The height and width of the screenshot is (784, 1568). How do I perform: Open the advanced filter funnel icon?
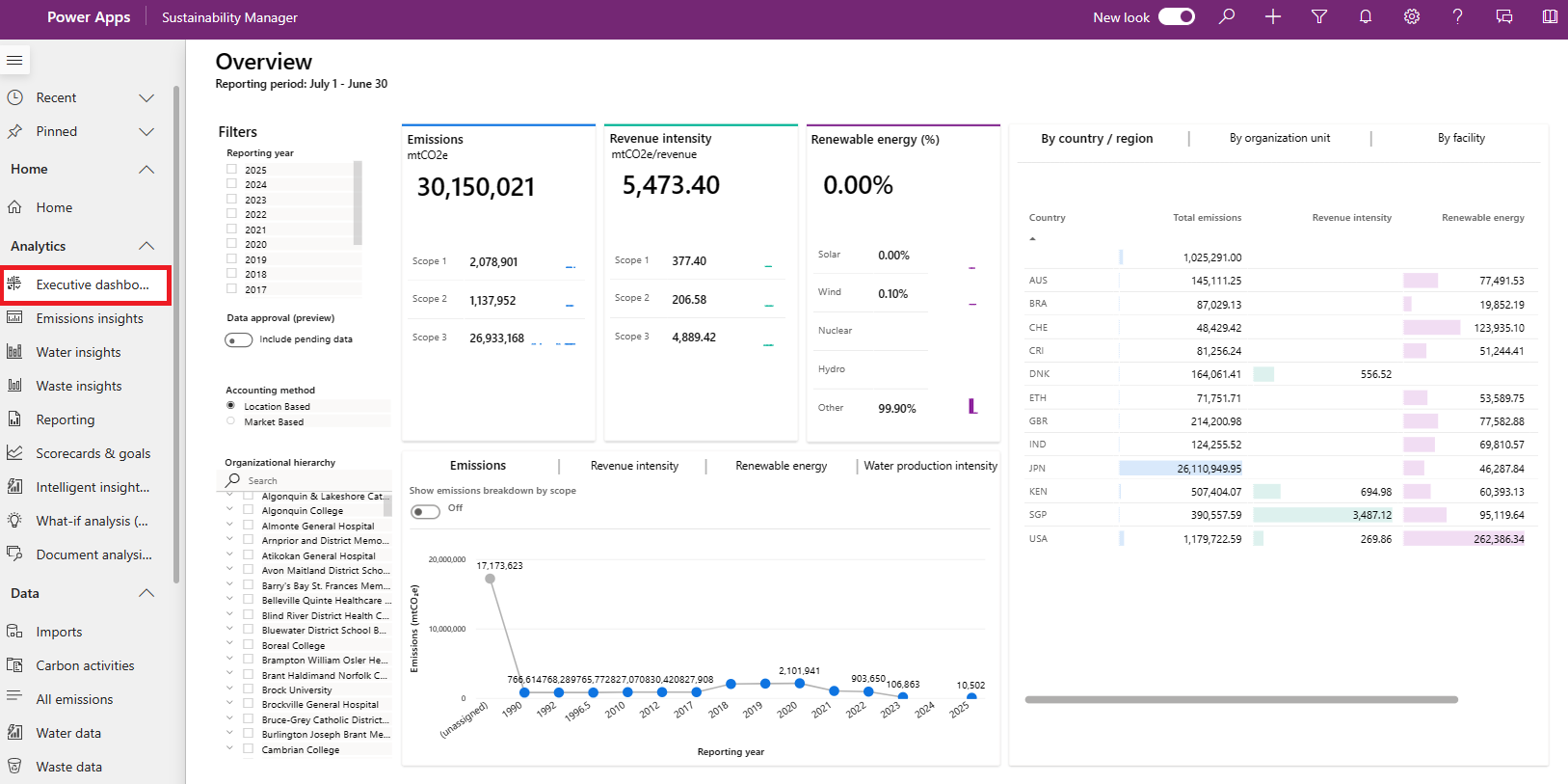(x=1319, y=16)
